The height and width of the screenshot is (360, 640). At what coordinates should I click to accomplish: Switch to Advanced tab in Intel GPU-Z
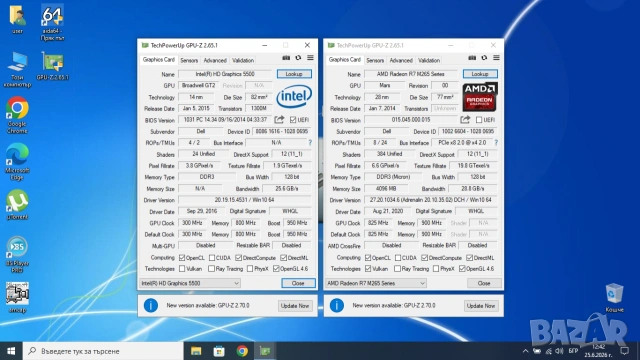click(215, 60)
